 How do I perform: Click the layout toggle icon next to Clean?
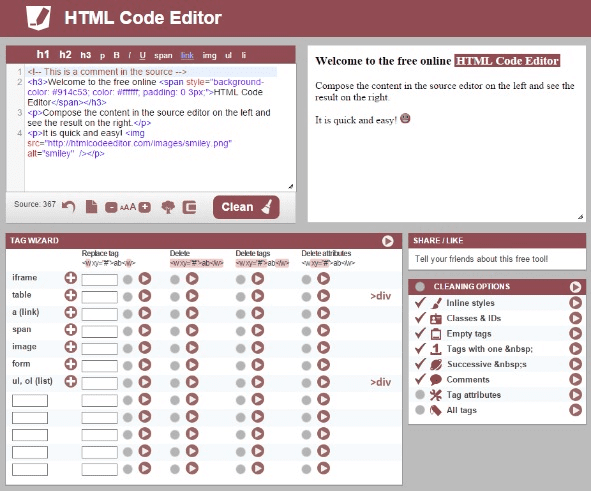(190, 207)
